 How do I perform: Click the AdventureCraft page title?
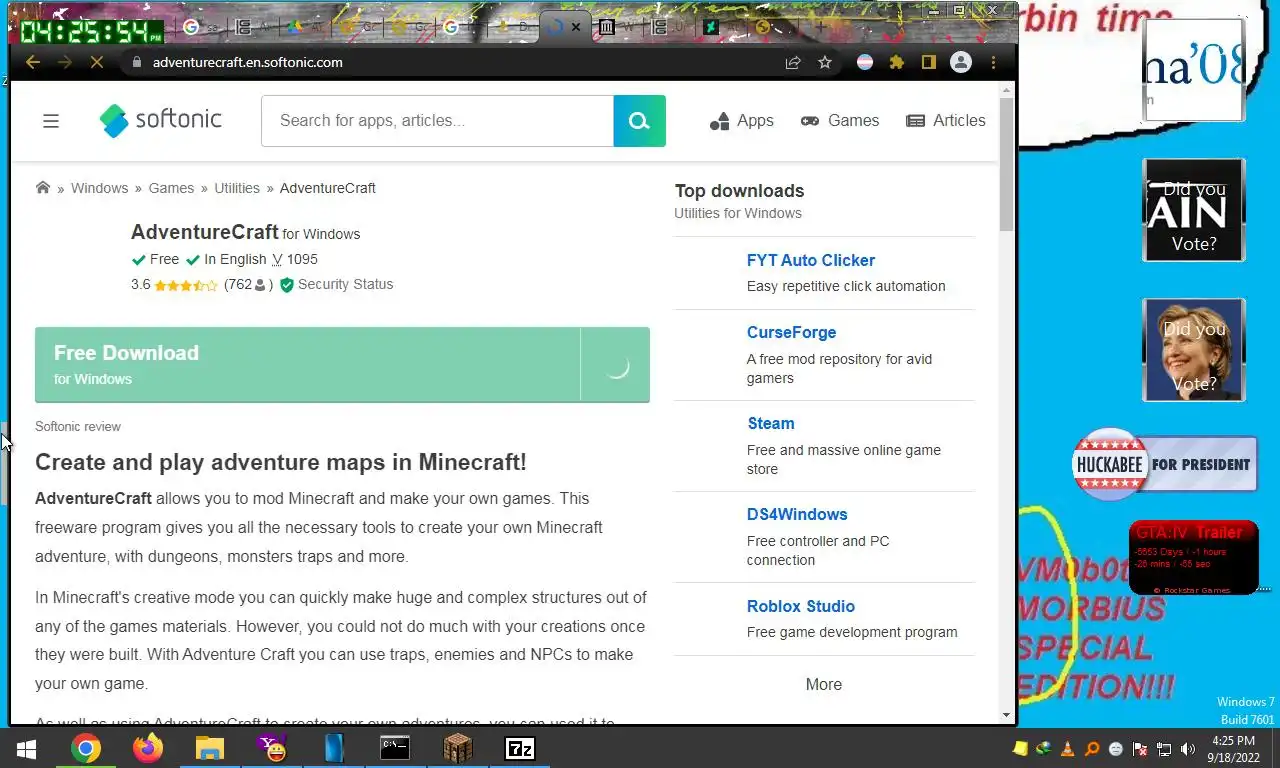coord(204,232)
